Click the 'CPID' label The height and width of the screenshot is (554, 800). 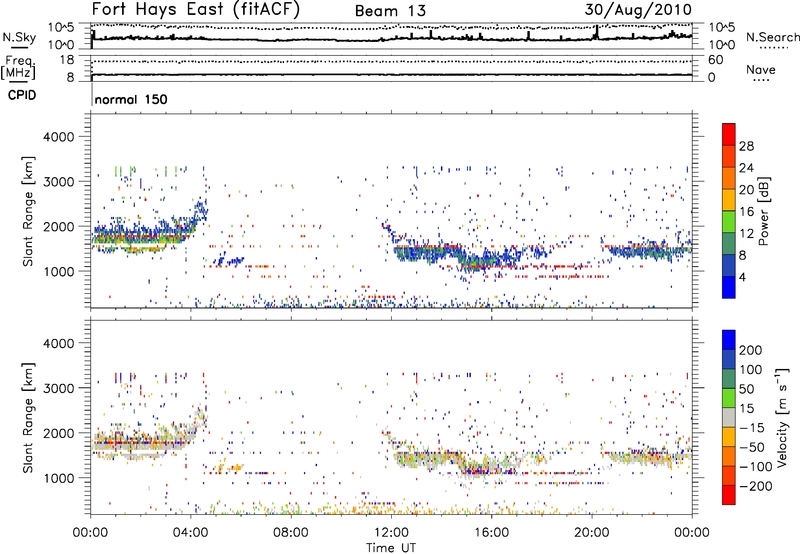click(22, 95)
